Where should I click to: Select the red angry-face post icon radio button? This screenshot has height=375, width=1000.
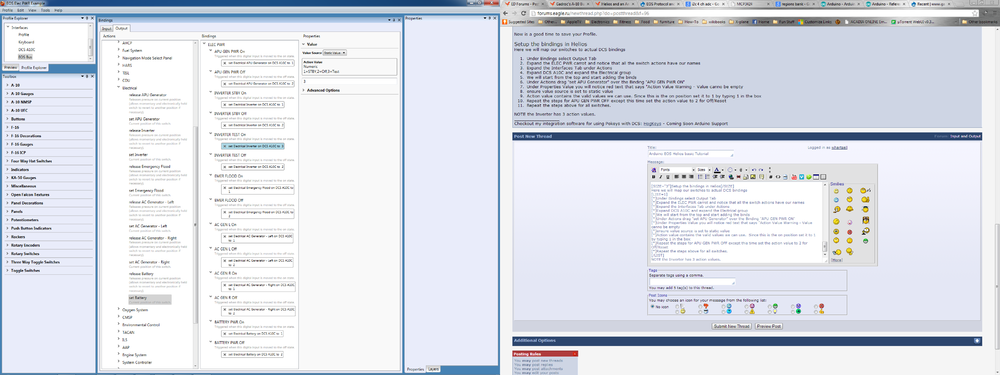[x=816, y=307]
